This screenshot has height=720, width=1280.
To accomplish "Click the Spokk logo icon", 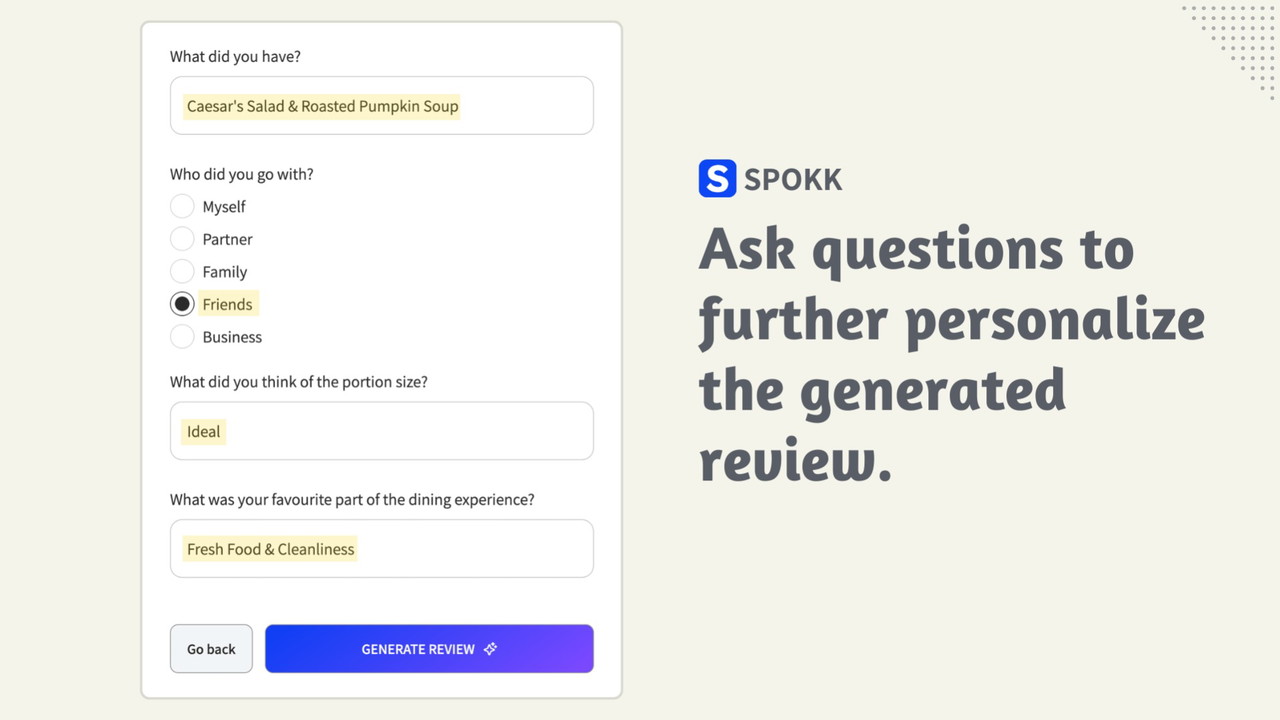I will coord(717,179).
